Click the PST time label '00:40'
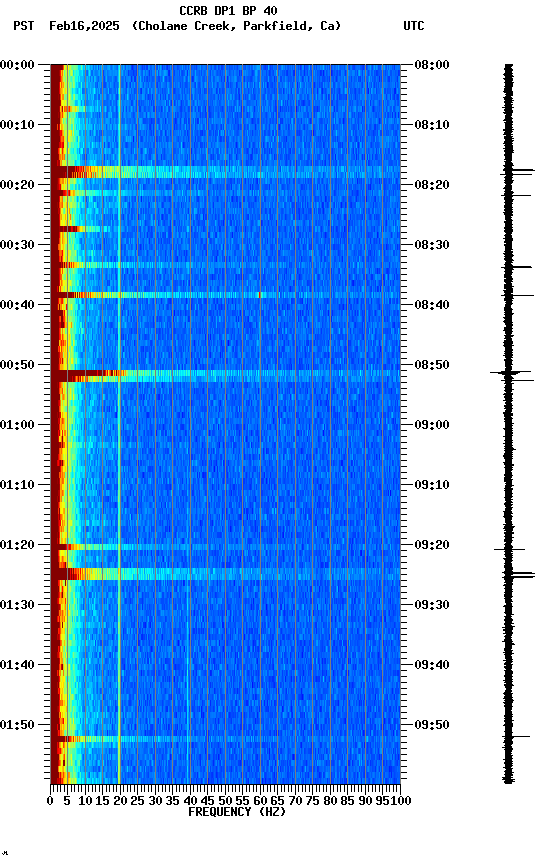The image size is (552, 864). [17, 305]
